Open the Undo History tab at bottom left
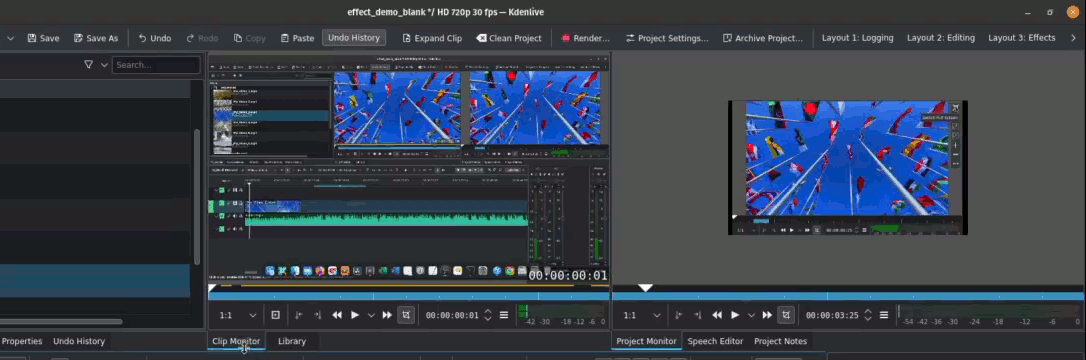1086x360 pixels. tap(79, 341)
